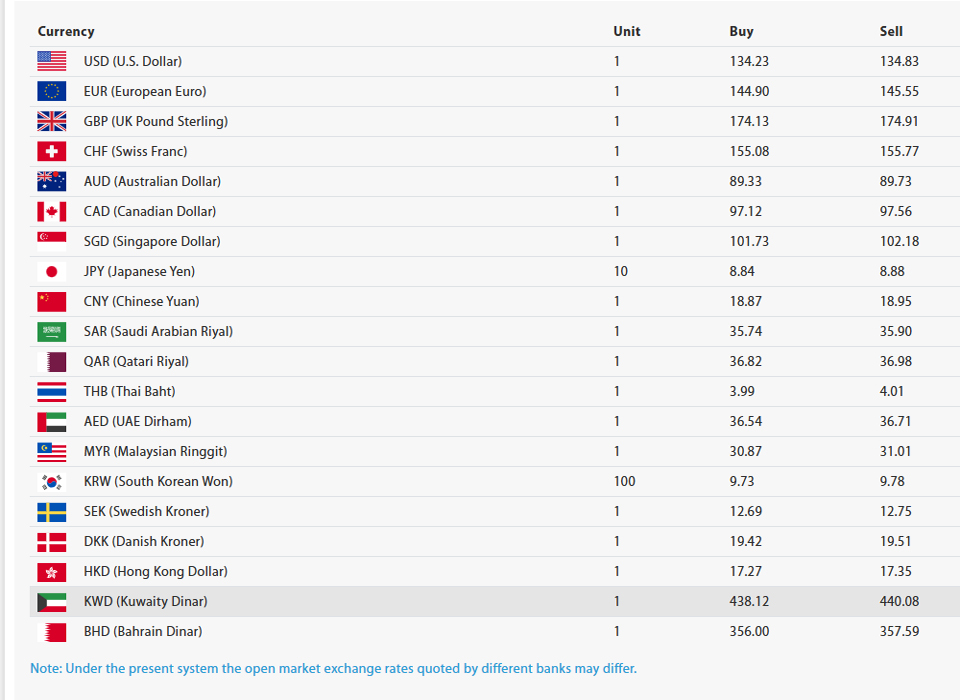This screenshot has height=700, width=960.
Task: Select the USD (U.S. Dollar) label
Action: coord(133,61)
